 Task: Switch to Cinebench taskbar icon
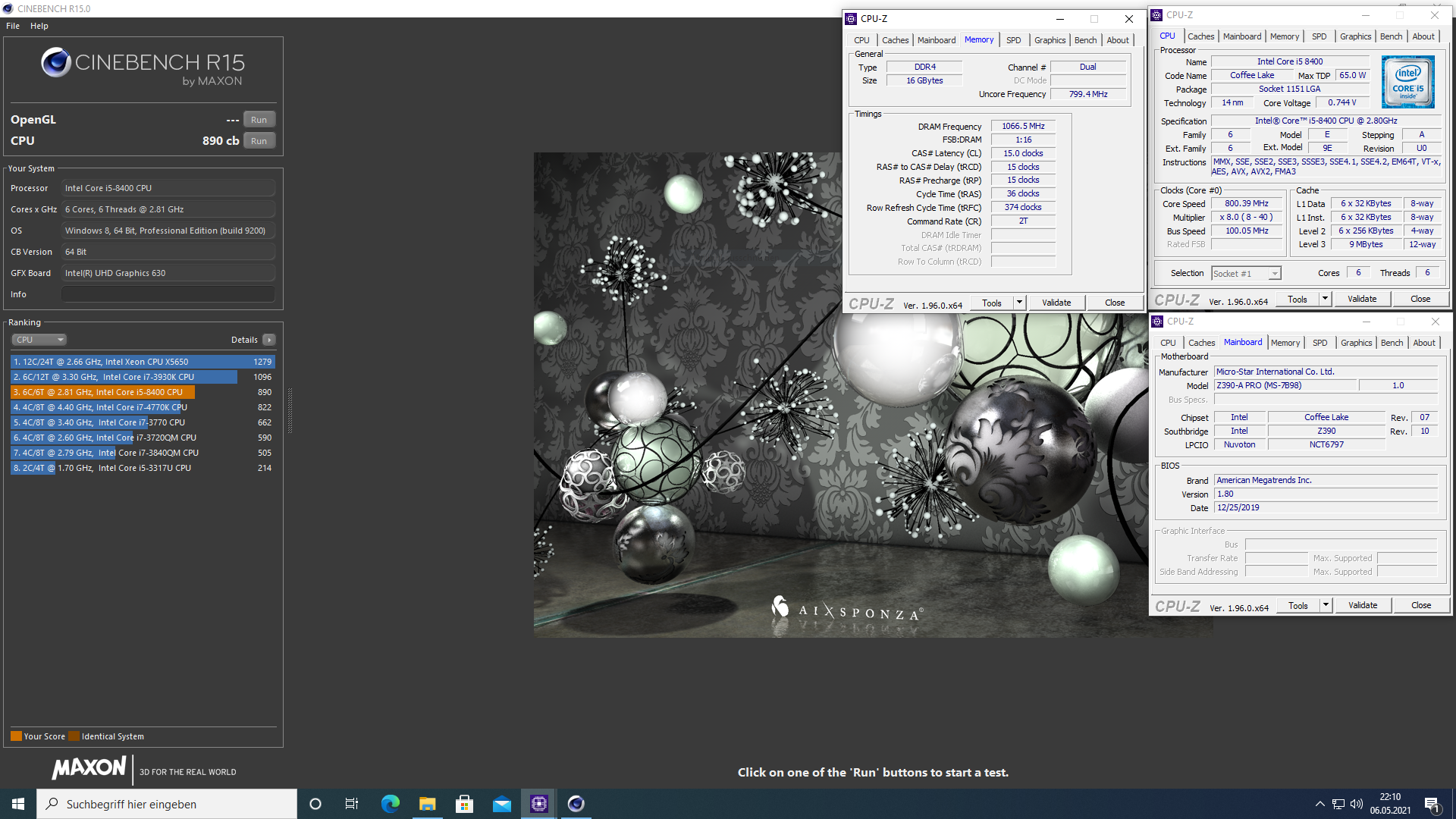pos(576,804)
